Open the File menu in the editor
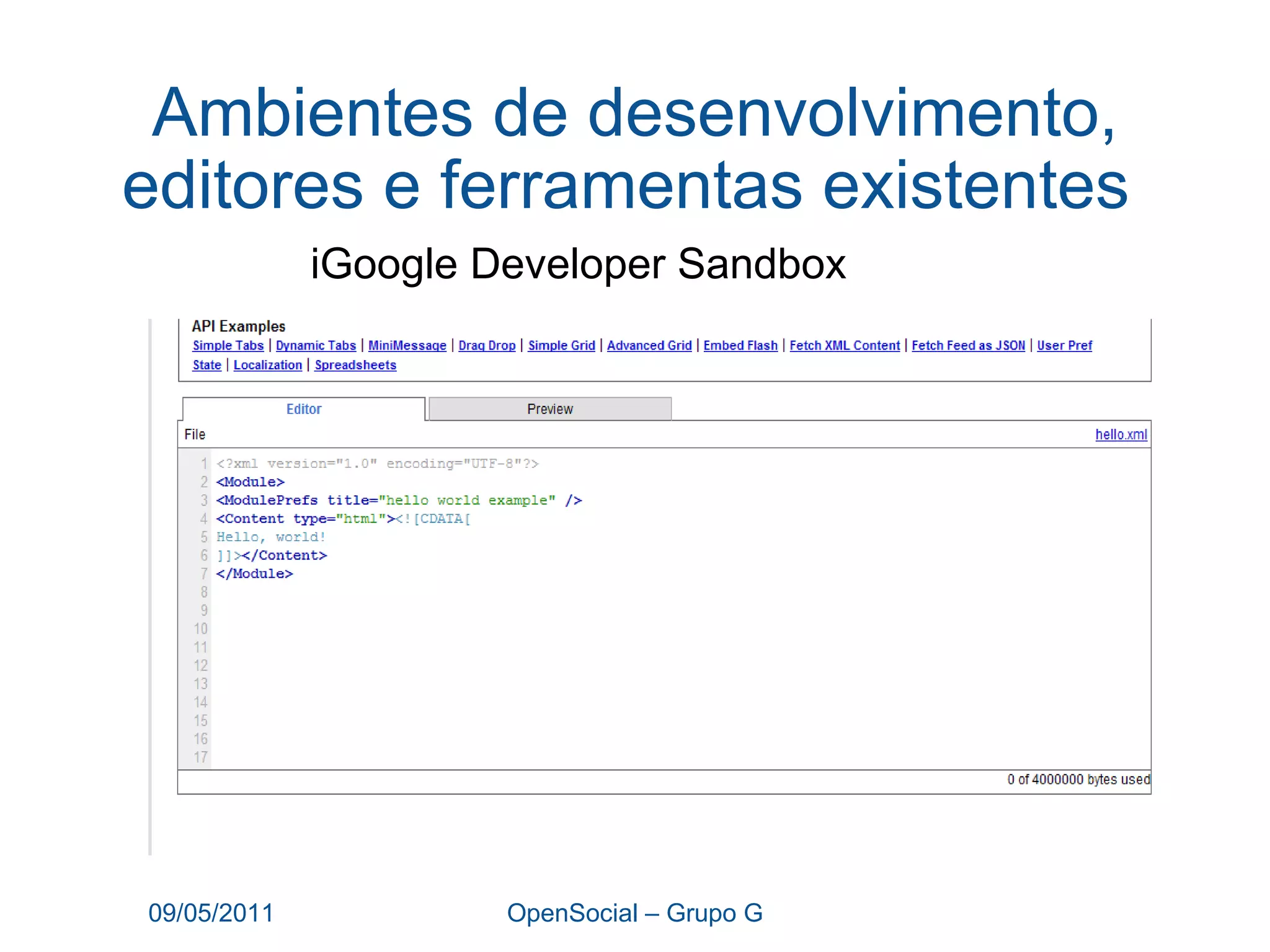 click(195, 434)
